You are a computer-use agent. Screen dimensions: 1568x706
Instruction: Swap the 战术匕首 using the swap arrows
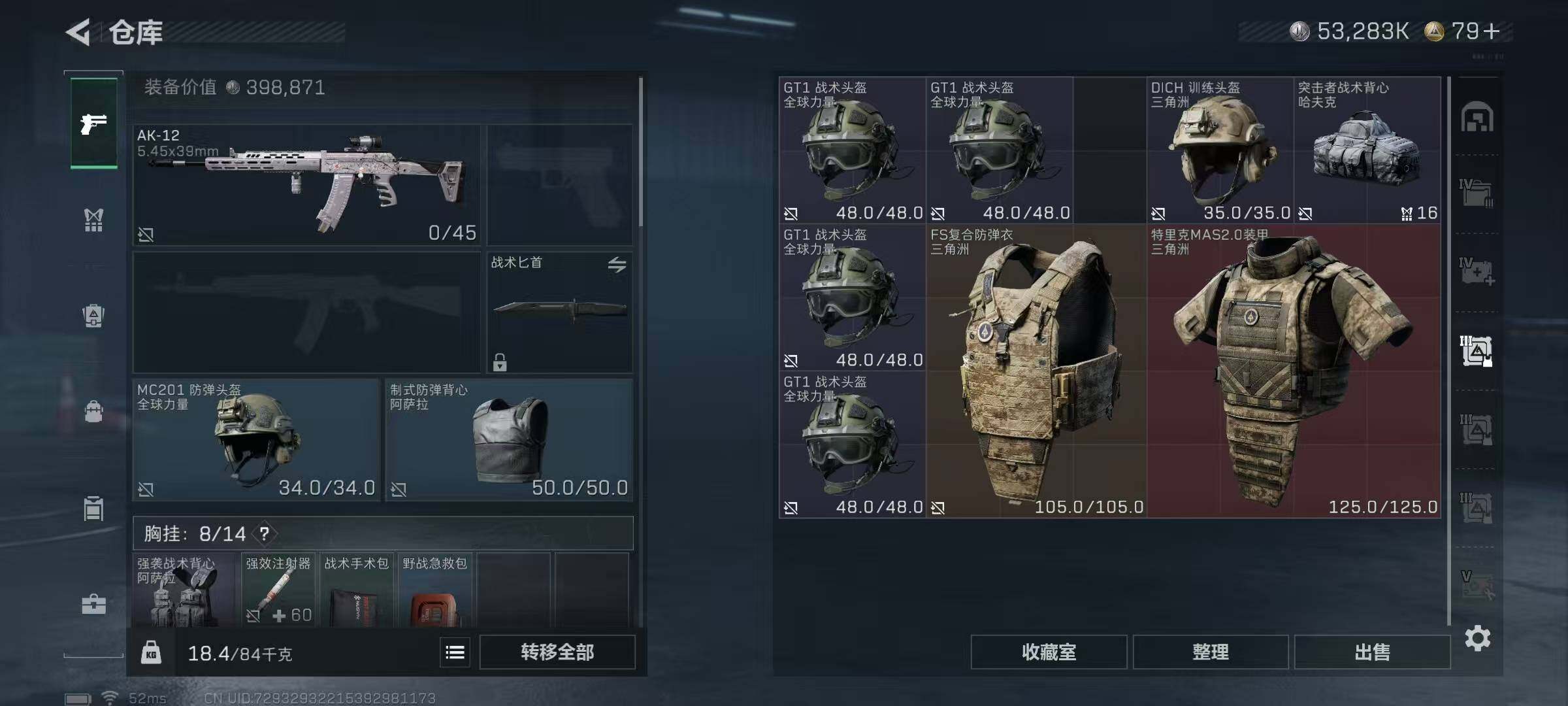(x=617, y=265)
